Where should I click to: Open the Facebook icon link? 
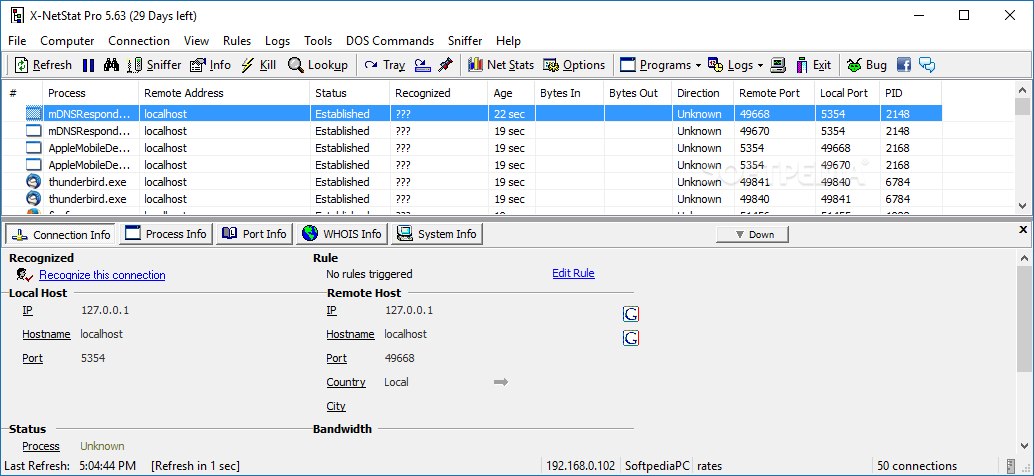(x=904, y=65)
